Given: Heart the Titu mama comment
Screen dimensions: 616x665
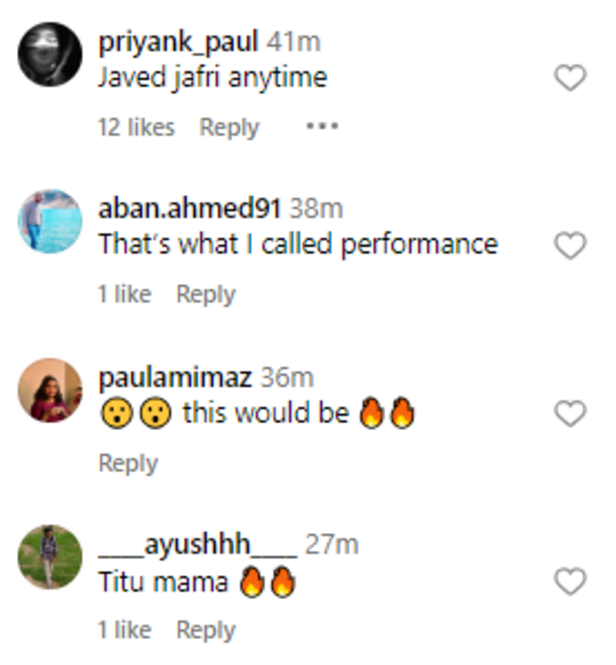Looking at the screenshot, I should (x=570, y=581).
